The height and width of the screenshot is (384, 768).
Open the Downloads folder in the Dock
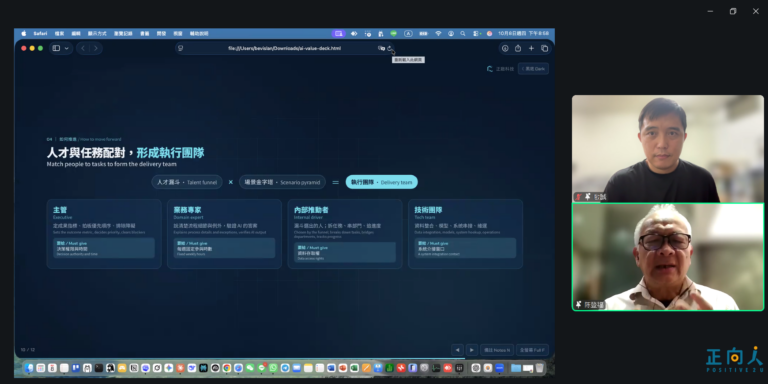(516, 368)
